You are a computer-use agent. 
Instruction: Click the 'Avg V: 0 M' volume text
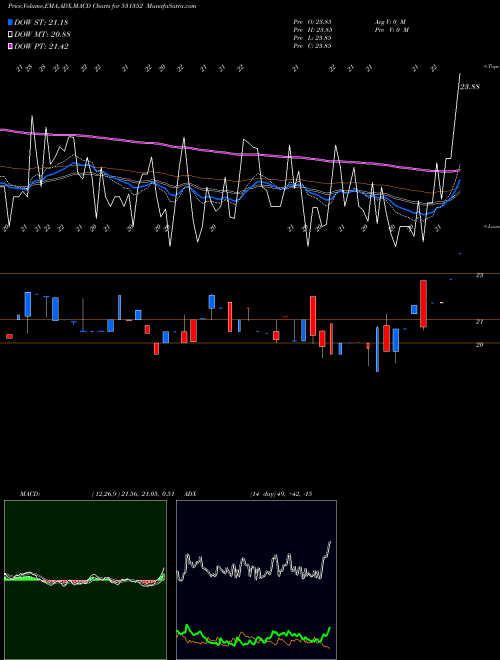click(389, 22)
